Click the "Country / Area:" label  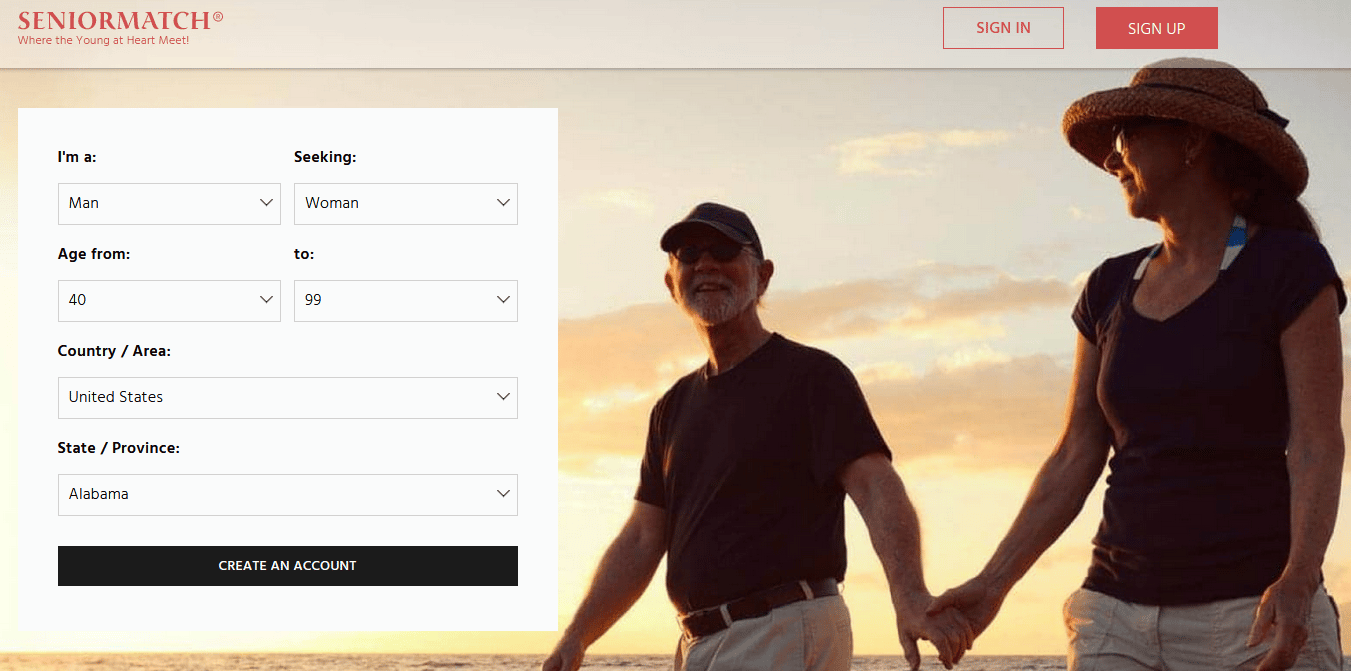(x=115, y=351)
